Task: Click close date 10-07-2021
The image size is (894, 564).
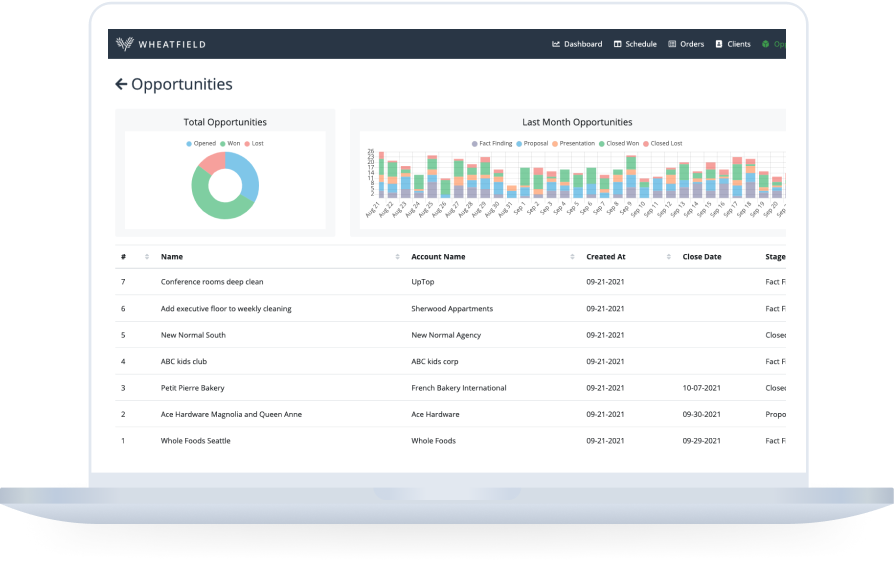Action: 702,388
